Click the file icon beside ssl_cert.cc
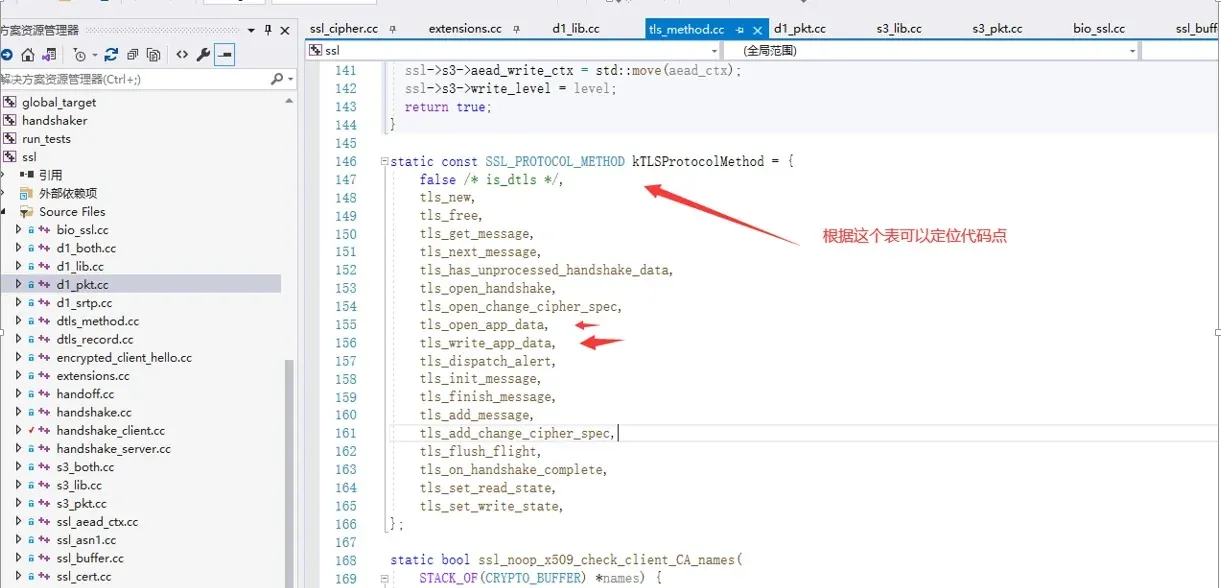The width and height of the screenshot is (1221, 588). tap(44, 576)
